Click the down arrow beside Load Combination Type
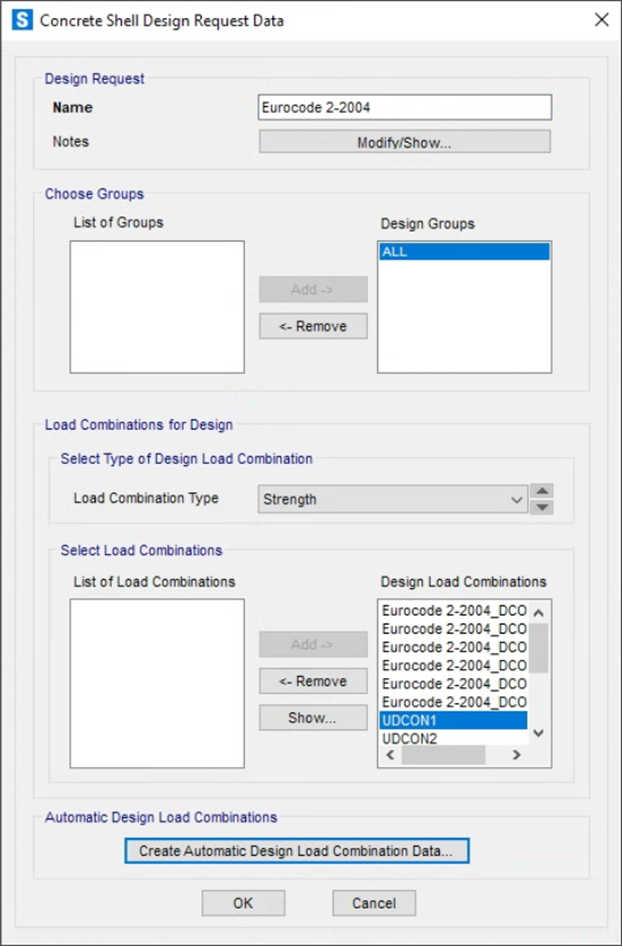This screenshot has height=946, width=622. [x=542, y=507]
